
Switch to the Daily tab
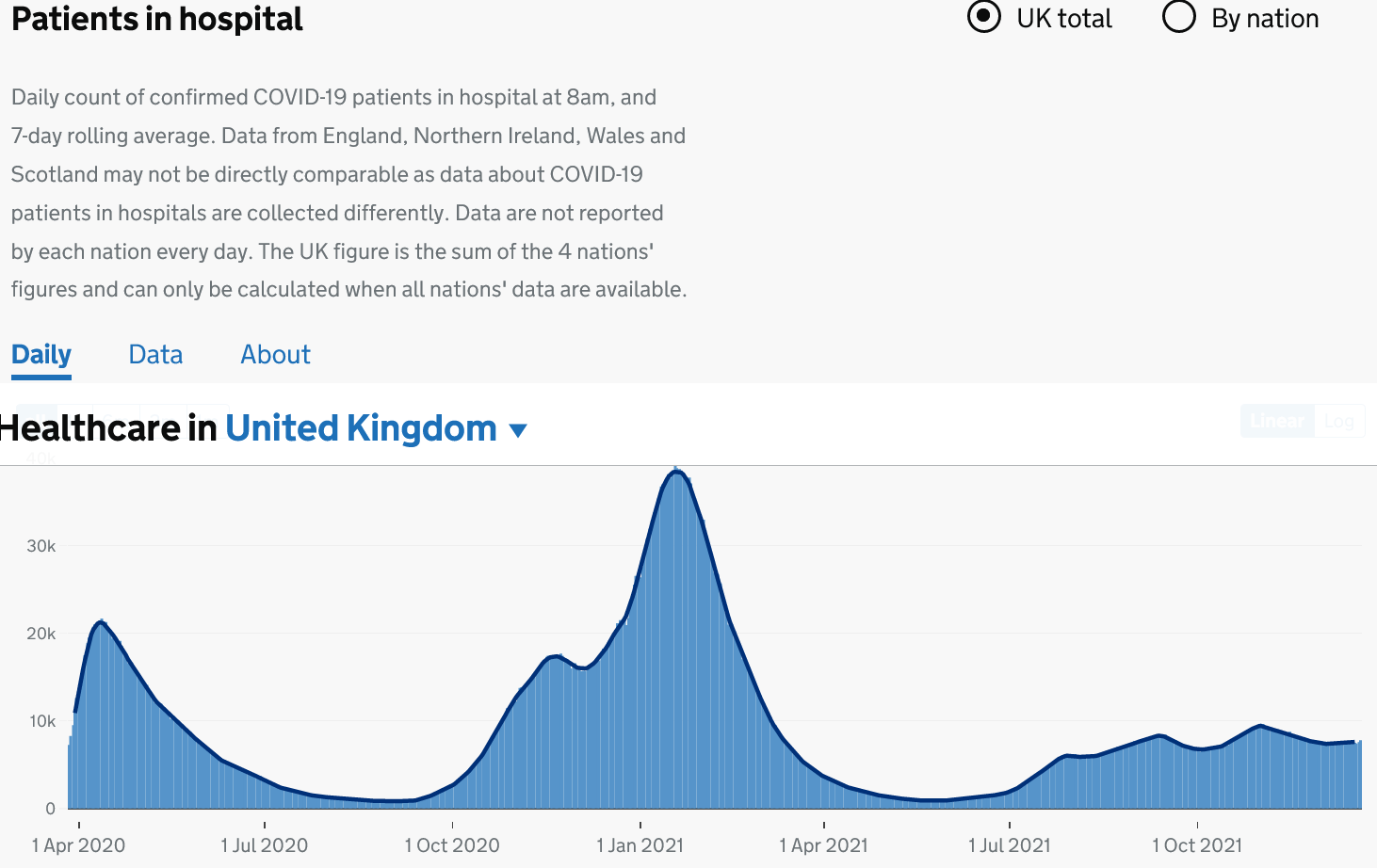point(41,355)
